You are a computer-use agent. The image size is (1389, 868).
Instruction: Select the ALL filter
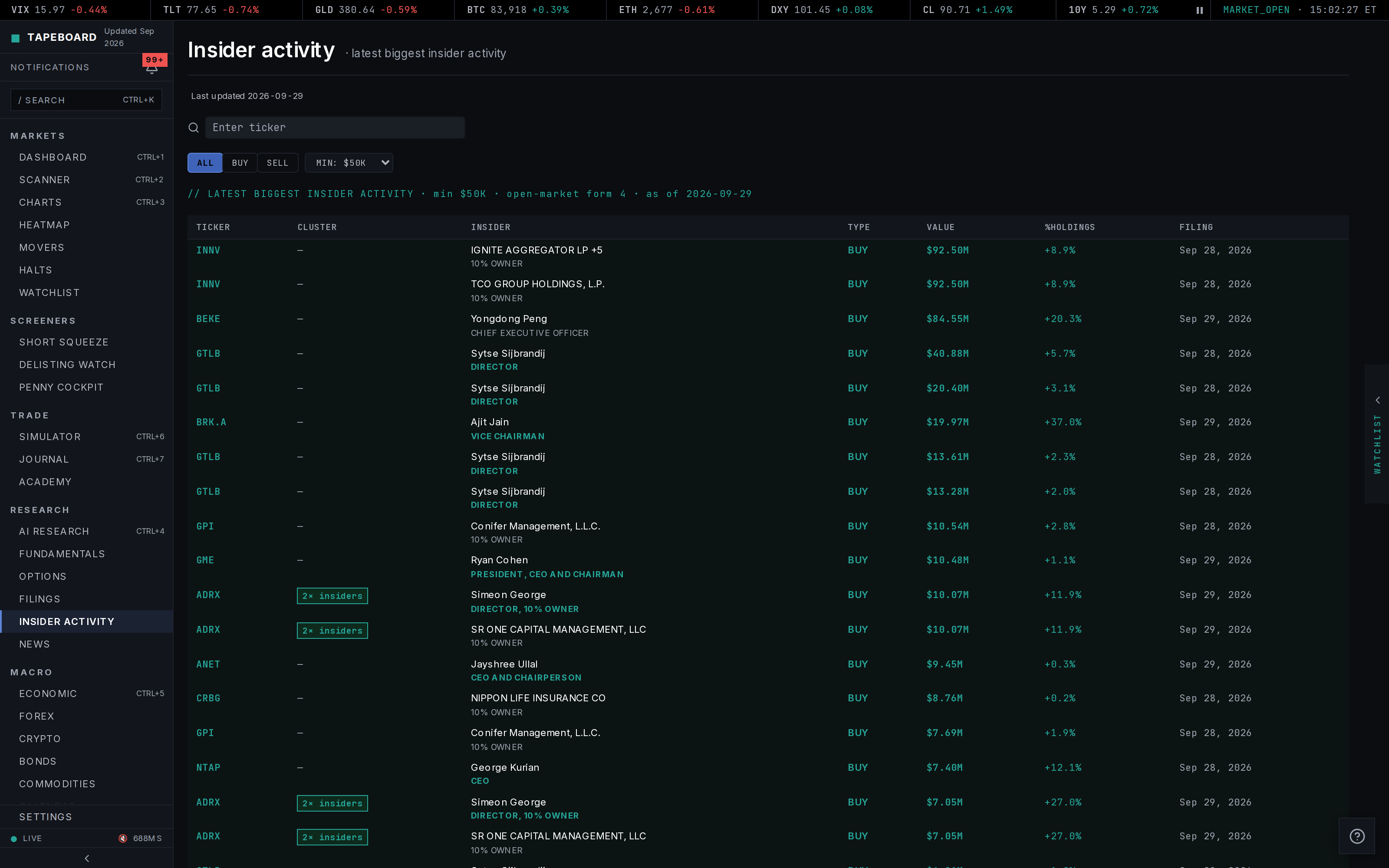[x=205, y=163]
